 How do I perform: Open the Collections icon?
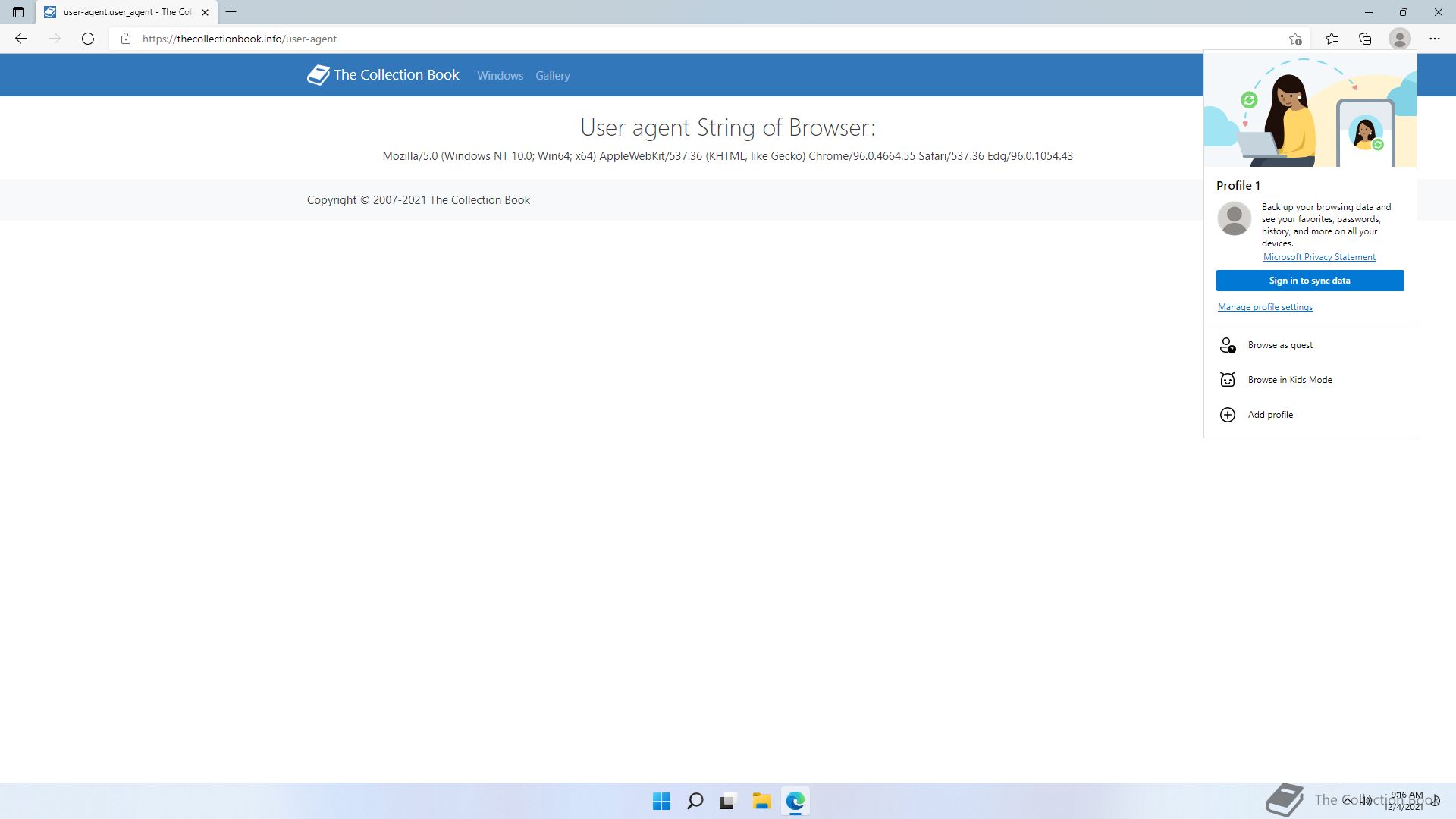point(1365,39)
